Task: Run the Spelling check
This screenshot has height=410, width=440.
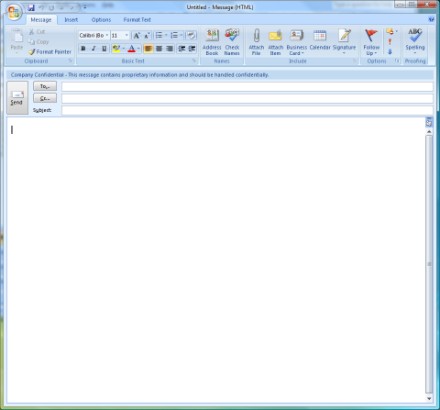Action: 415,41
